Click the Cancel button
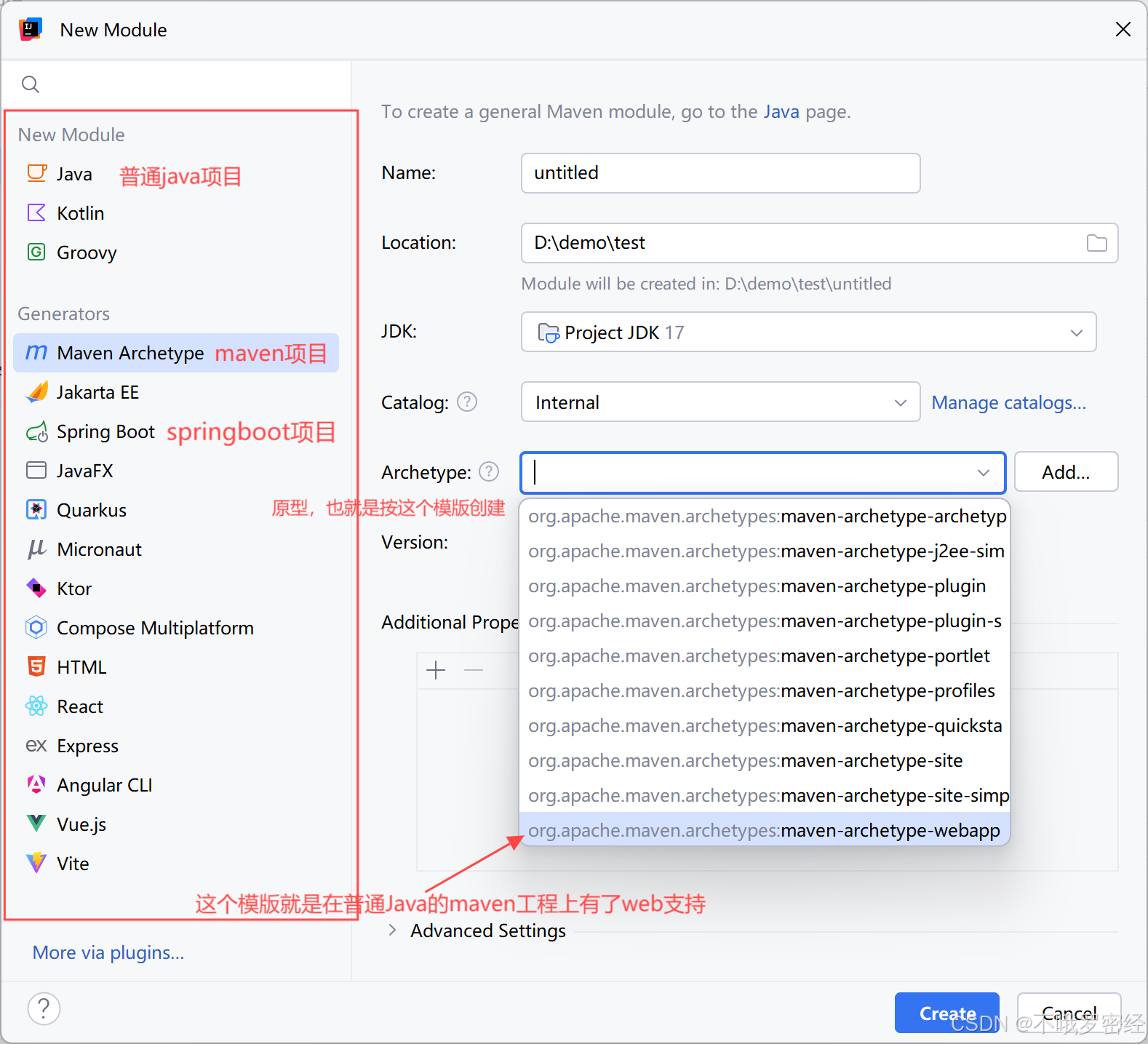Screen dimensions: 1148x1044 (1069, 1013)
